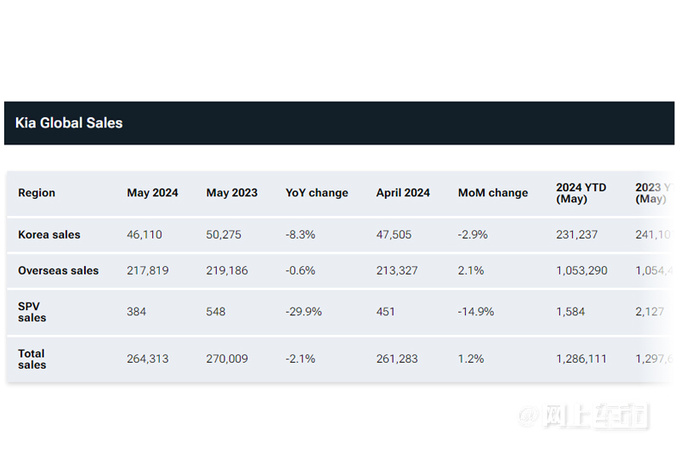
Task: Select the MoM change column header
Action: tap(493, 193)
